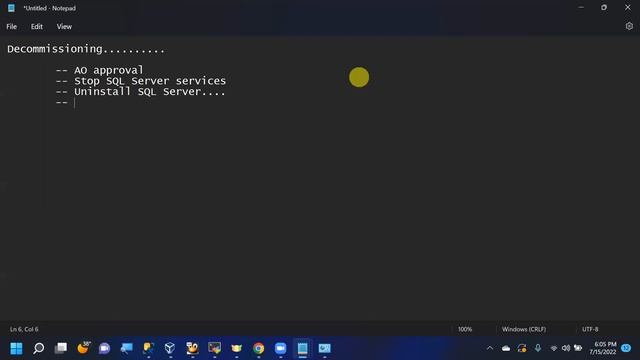
Task: Open the Edit menu
Action: pyautogui.click(x=37, y=27)
